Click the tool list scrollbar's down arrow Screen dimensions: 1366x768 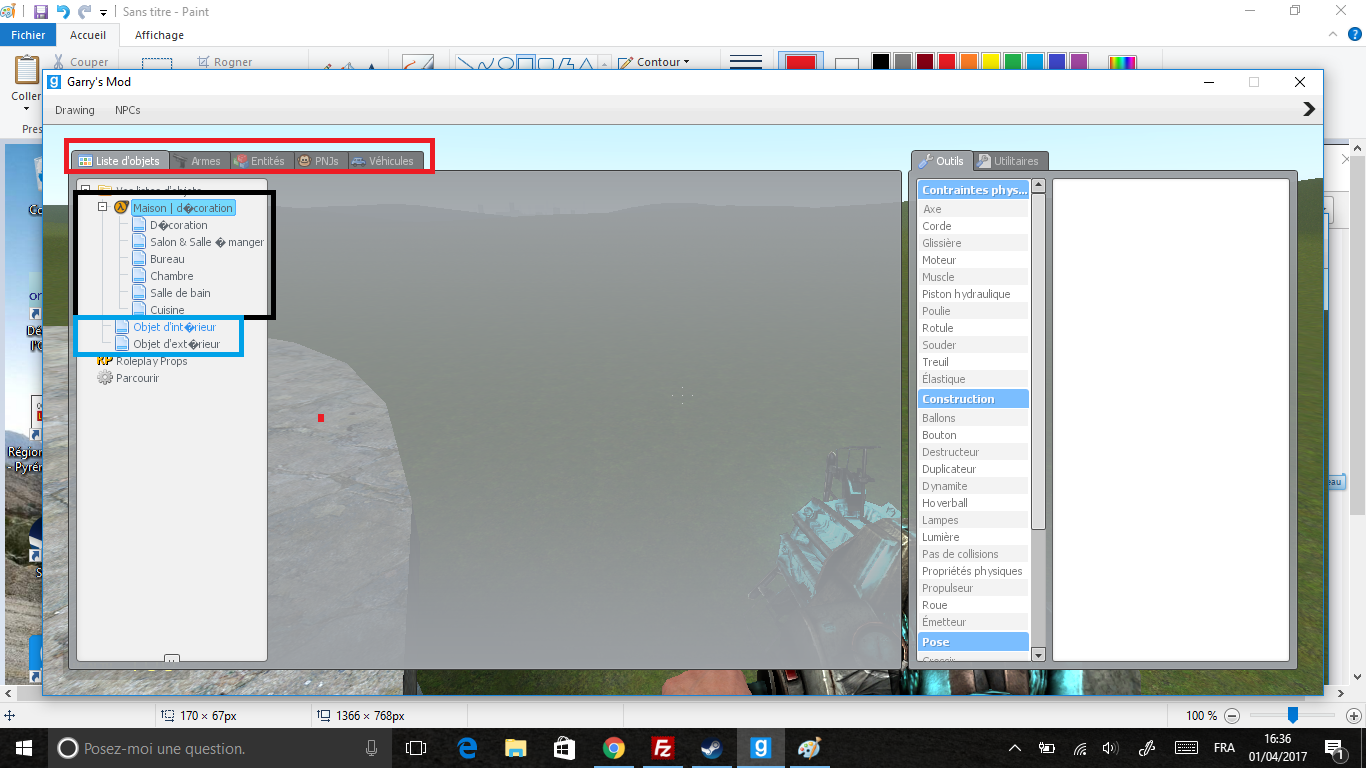pyautogui.click(x=1038, y=655)
